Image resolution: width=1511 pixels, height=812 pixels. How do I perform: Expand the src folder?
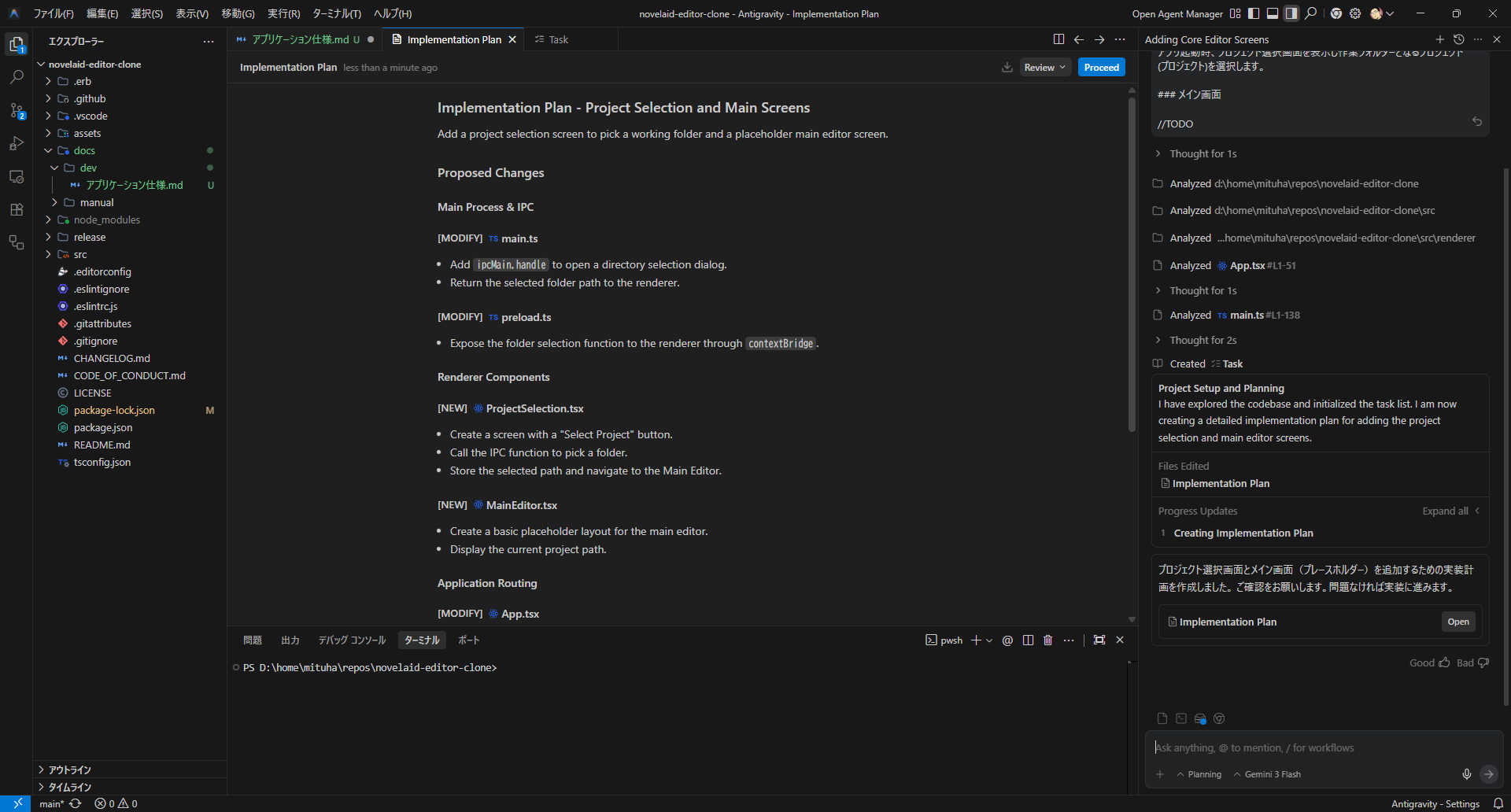pyautogui.click(x=79, y=255)
